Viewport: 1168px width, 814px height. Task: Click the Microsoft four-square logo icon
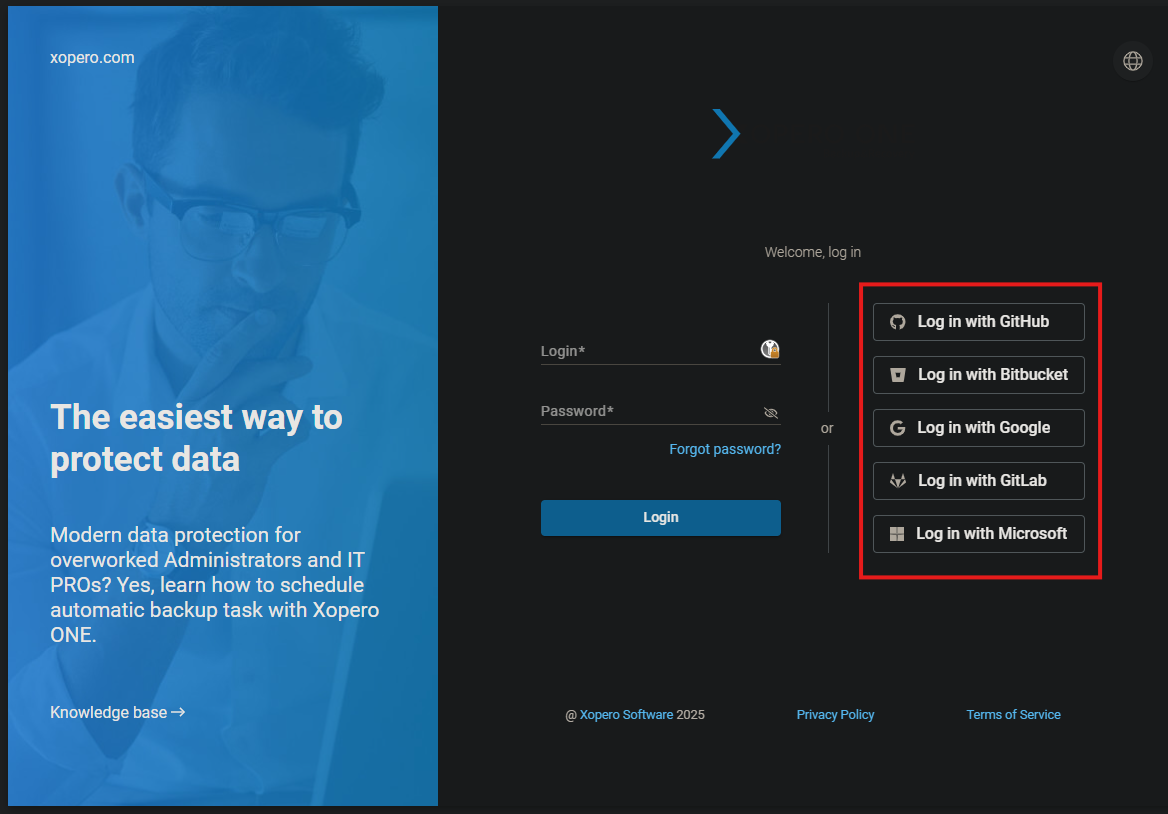click(897, 534)
